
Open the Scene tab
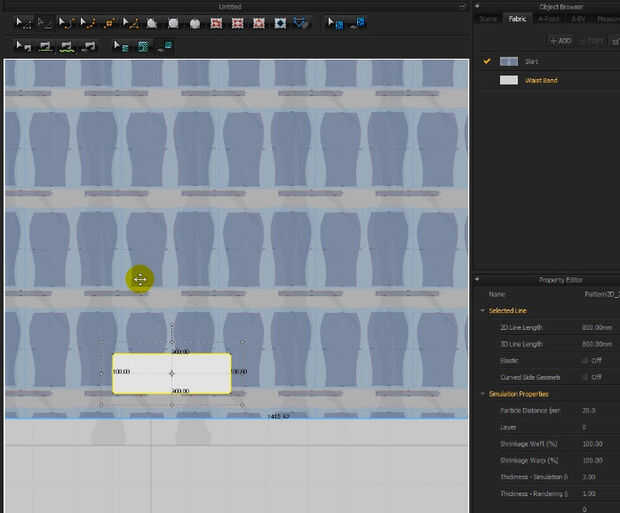(488, 18)
